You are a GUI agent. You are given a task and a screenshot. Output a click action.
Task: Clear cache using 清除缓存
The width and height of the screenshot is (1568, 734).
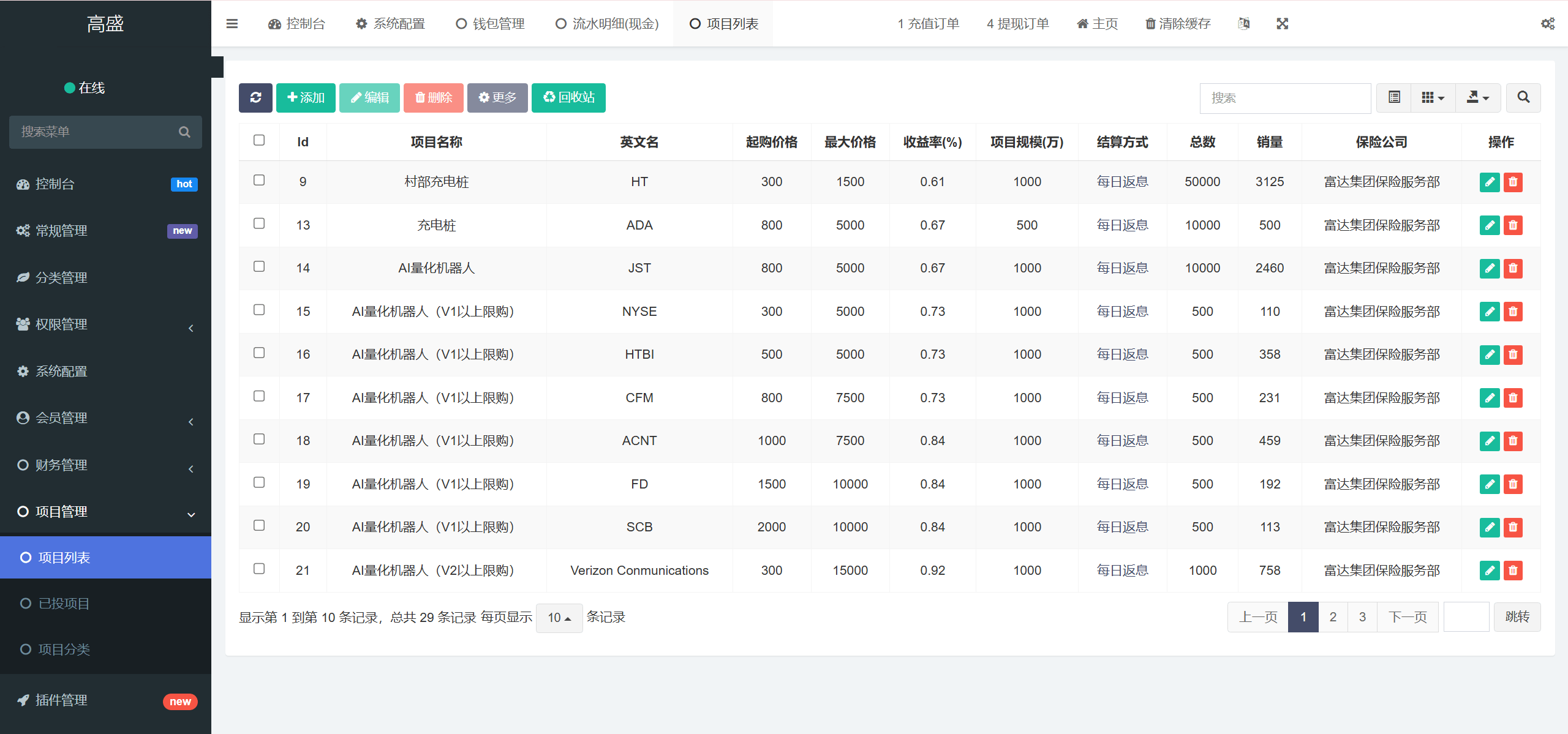click(x=1177, y=23)
